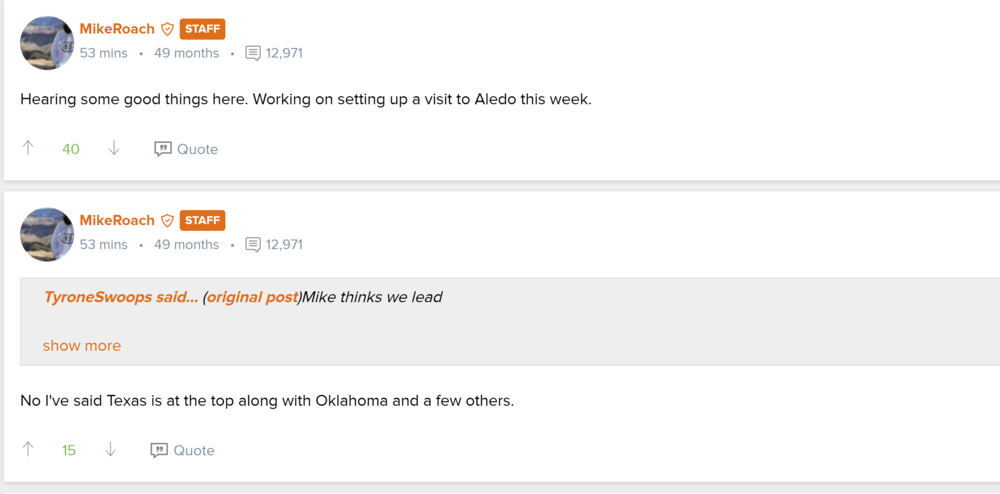This screenshot has width=1000, height=494.
Task: Click the STAFF badge in second post
Action: click(203, 220)
